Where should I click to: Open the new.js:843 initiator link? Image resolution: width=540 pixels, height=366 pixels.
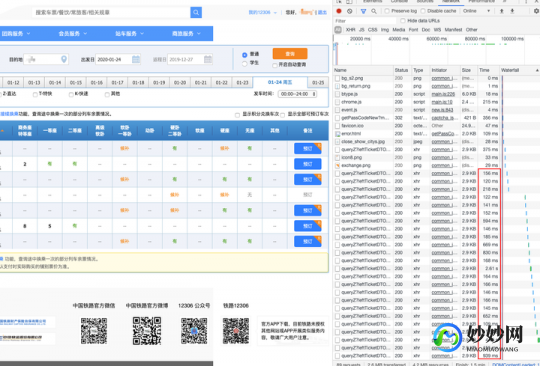[443, 110]
